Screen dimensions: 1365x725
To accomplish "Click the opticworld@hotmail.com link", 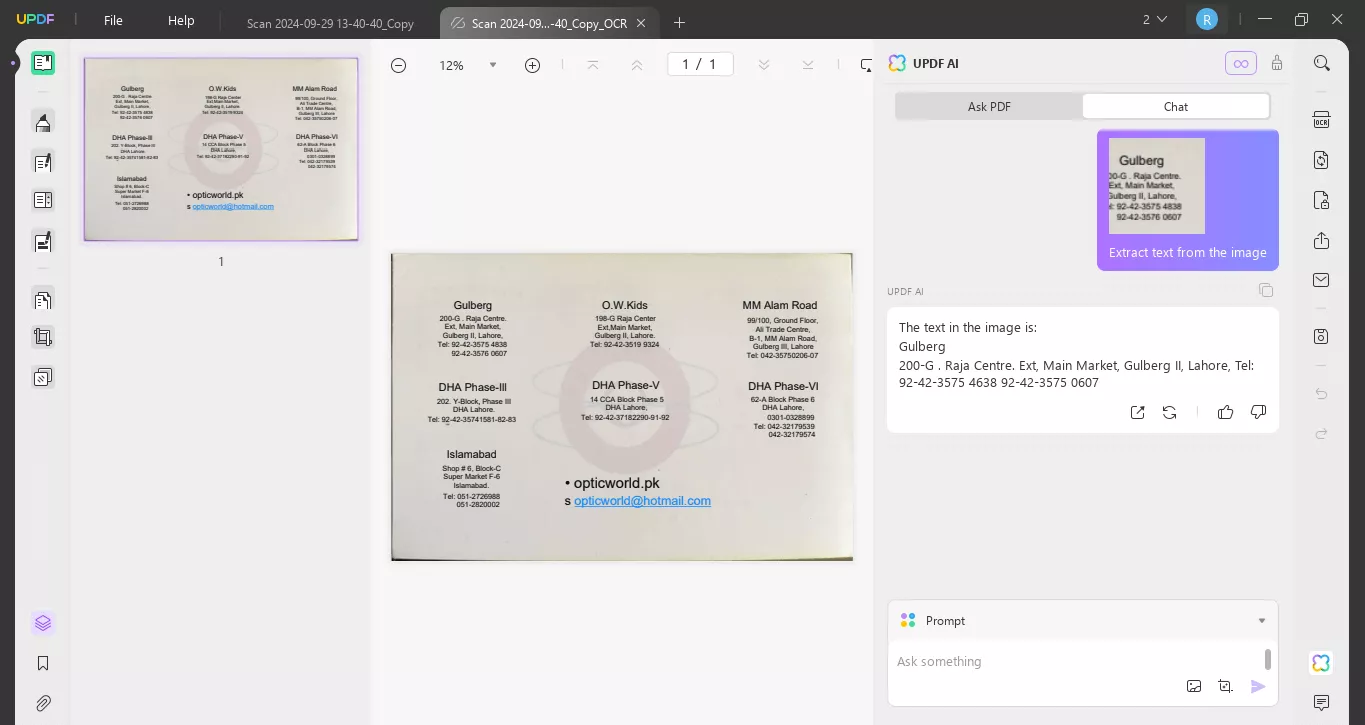I will coord(643,500).
